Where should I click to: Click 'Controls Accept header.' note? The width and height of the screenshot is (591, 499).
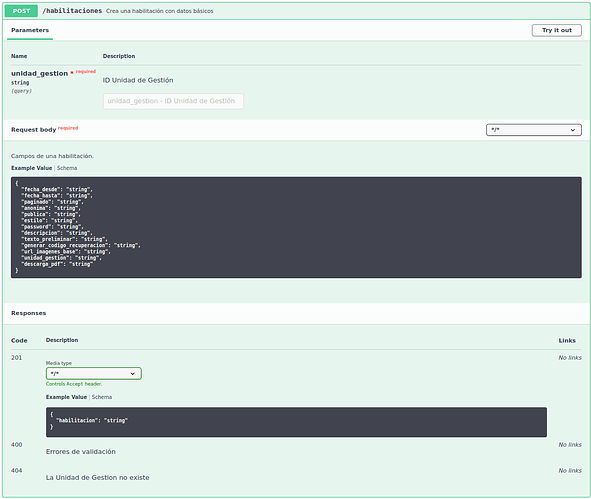pos(74,384)
